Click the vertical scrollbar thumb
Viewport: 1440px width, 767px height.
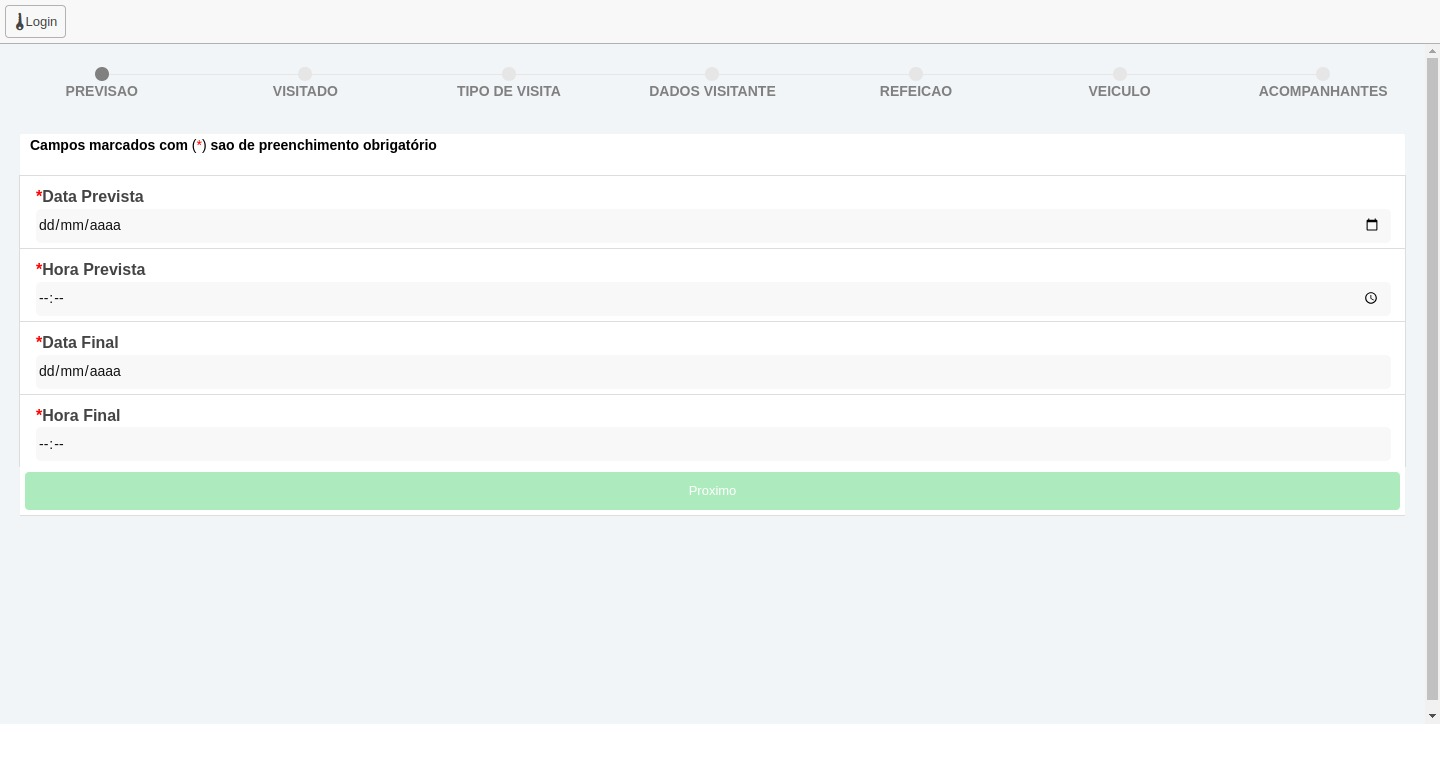pos(1432,380)
